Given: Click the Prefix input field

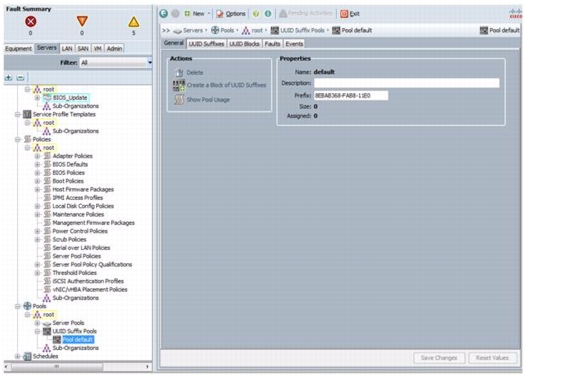Looking at the screenshot, I should [351, 96].
